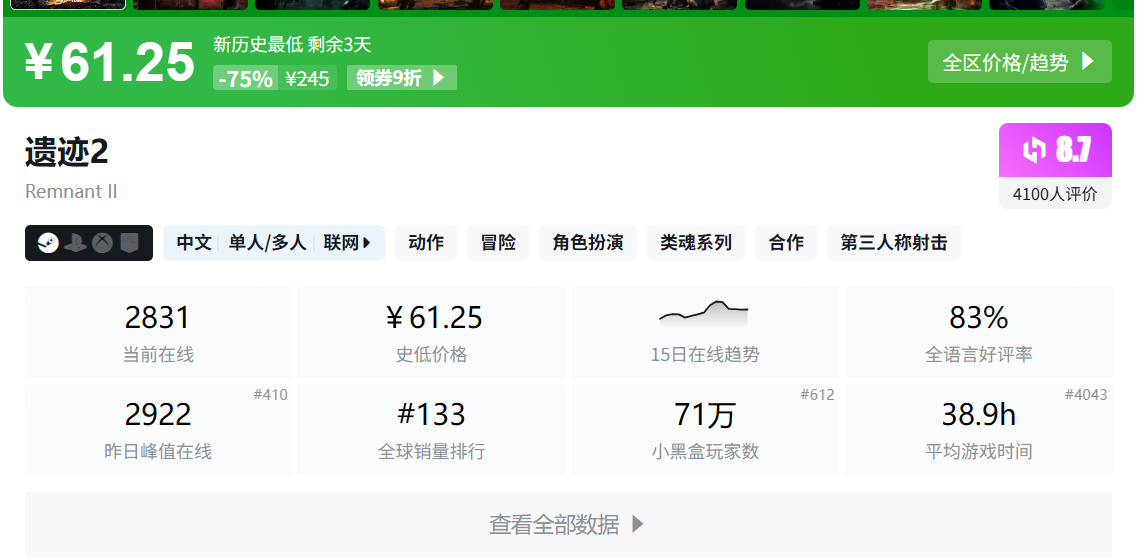Click the 遗迹2 game title

tap(66, 152)
